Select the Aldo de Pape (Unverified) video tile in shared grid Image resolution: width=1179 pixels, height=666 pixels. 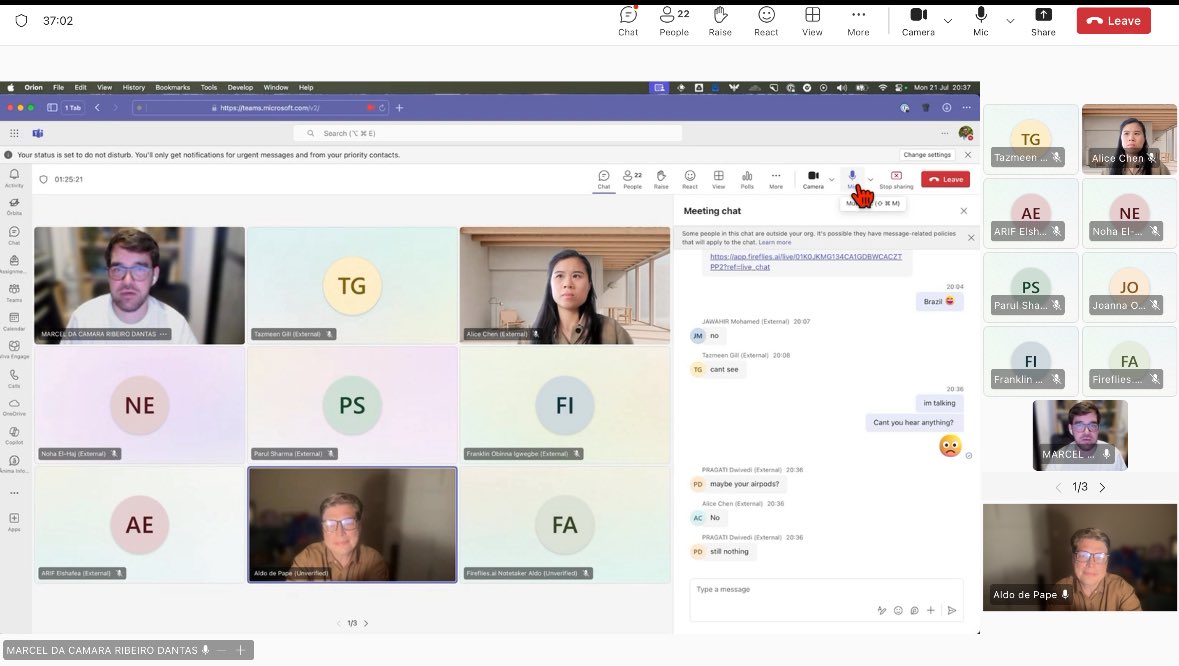[352, 525]
